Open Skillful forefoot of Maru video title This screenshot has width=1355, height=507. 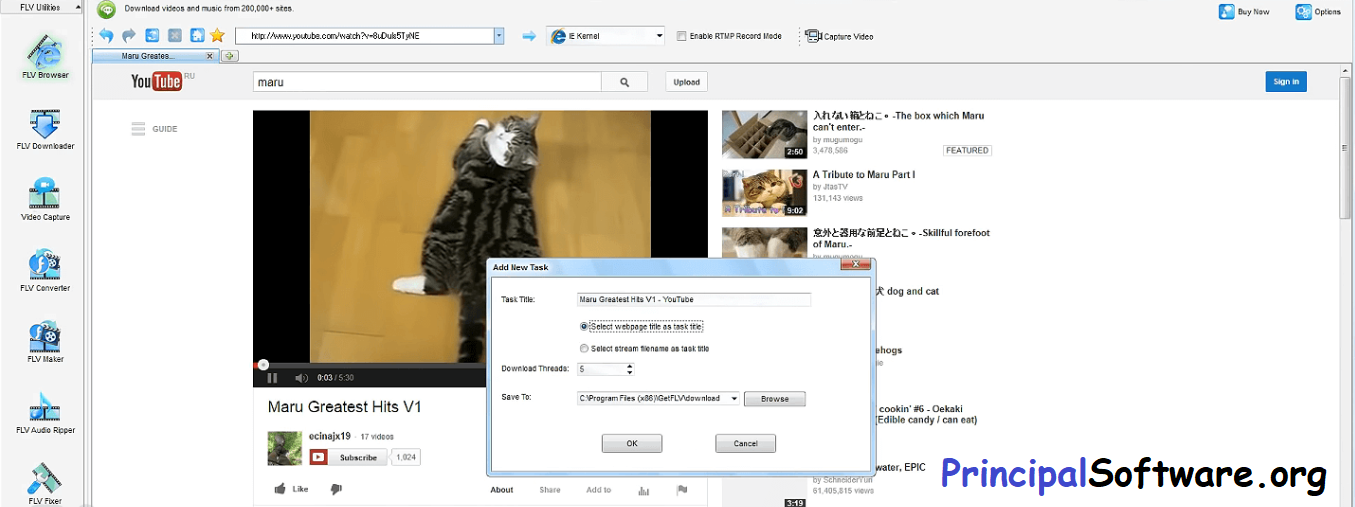[901, 238]
